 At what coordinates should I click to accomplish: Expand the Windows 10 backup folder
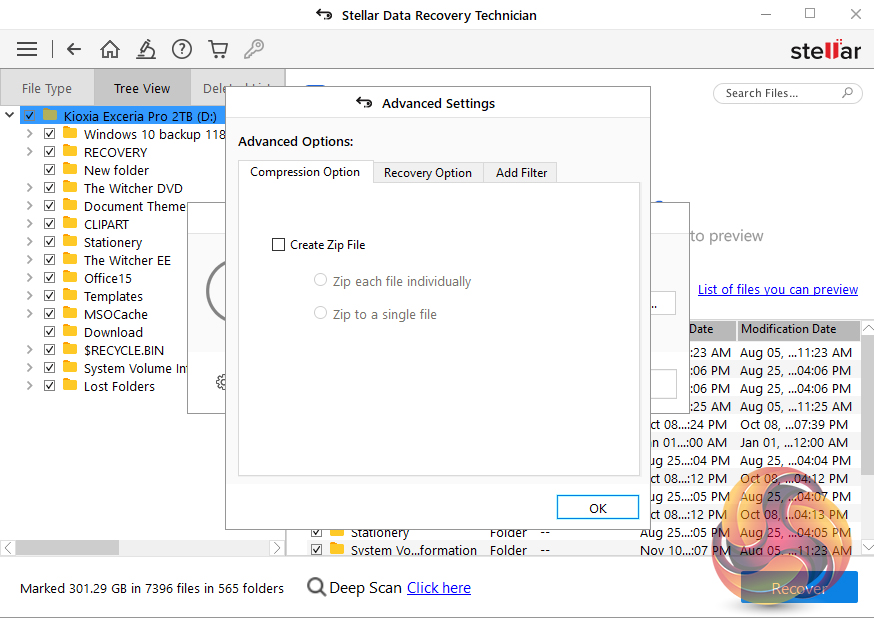(30, 134)
